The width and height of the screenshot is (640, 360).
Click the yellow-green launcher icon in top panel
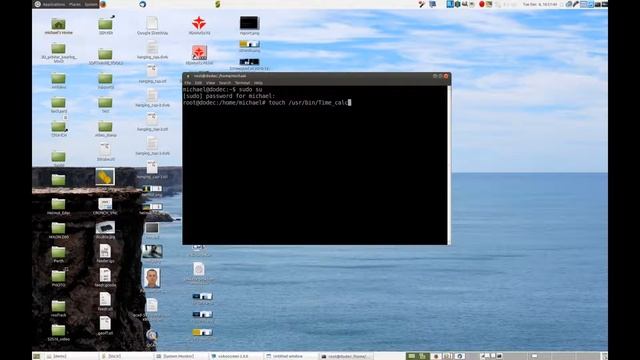pos(218,4)
